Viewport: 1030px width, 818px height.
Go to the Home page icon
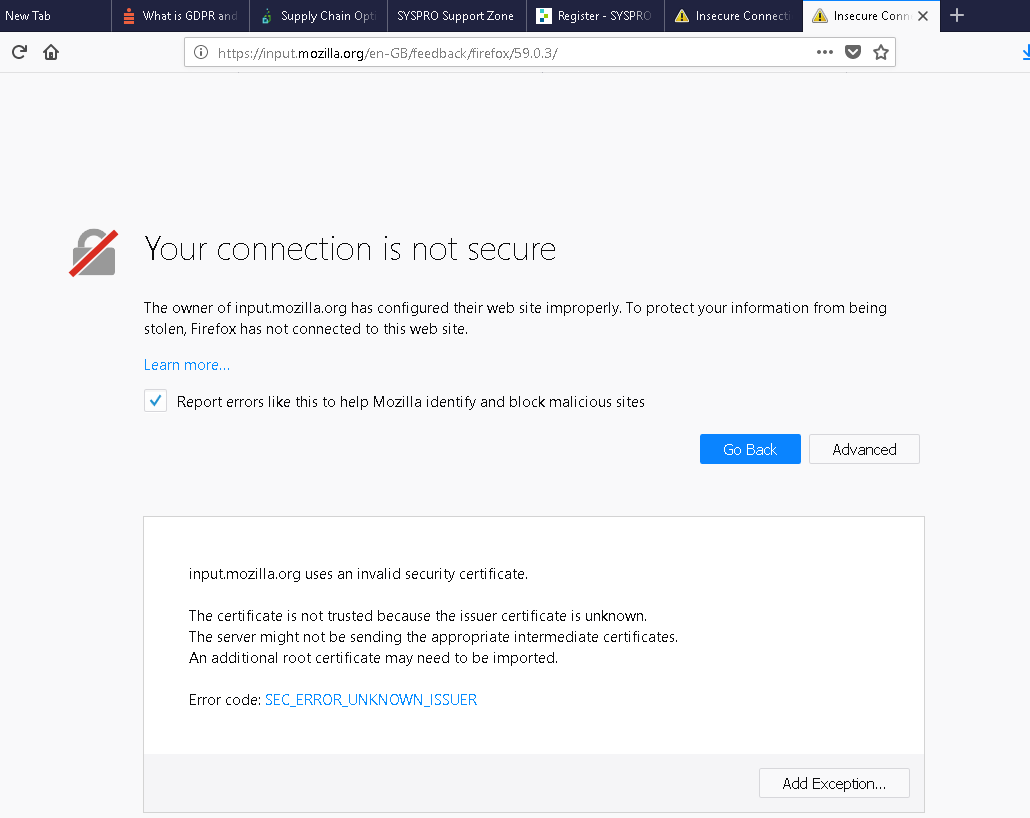point(51,52)
